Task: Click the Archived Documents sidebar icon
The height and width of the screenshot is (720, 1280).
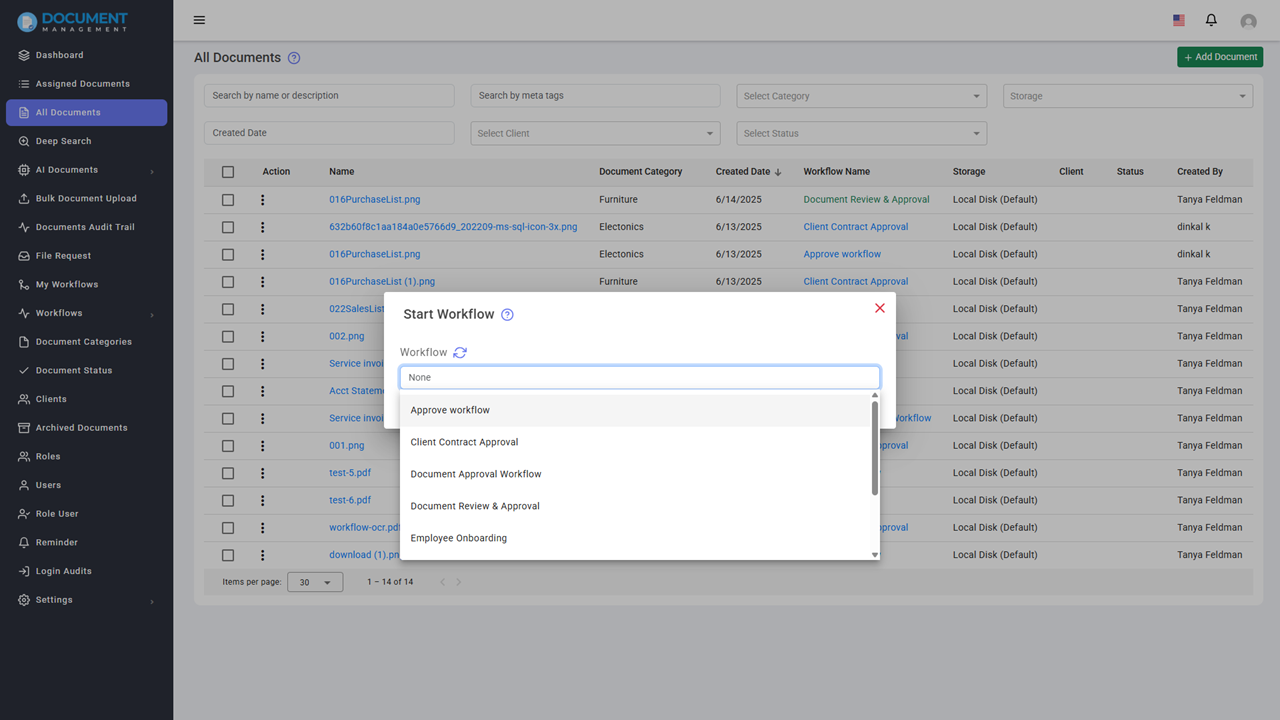Action: pyautogui.click(x=24, y=428)
